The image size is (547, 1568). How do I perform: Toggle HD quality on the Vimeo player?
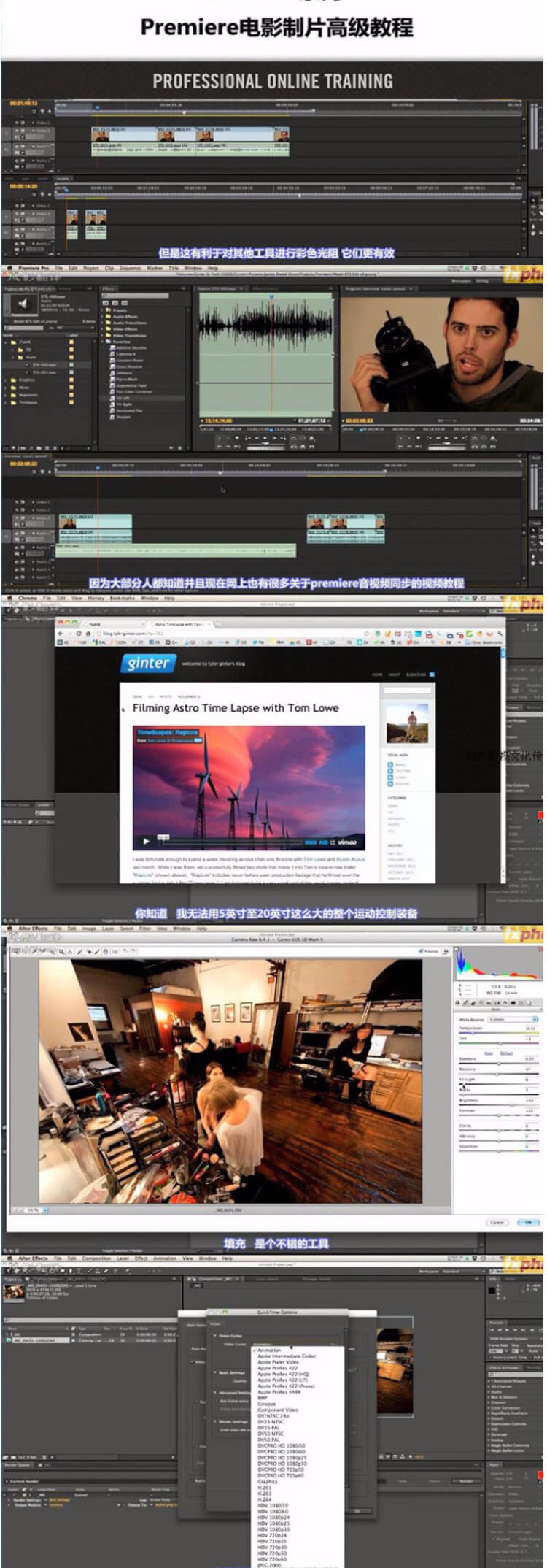pos(319,842)
